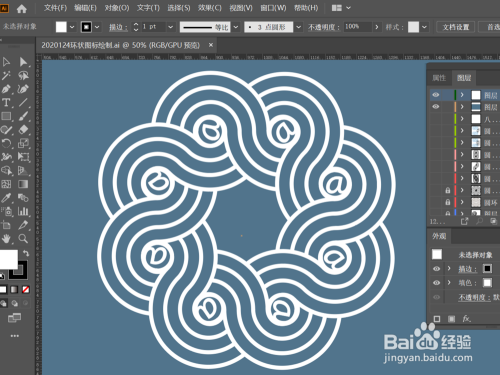Hide the top layer via eye icon
This screenshot has width=500, height=375.
tap(436, 95)
